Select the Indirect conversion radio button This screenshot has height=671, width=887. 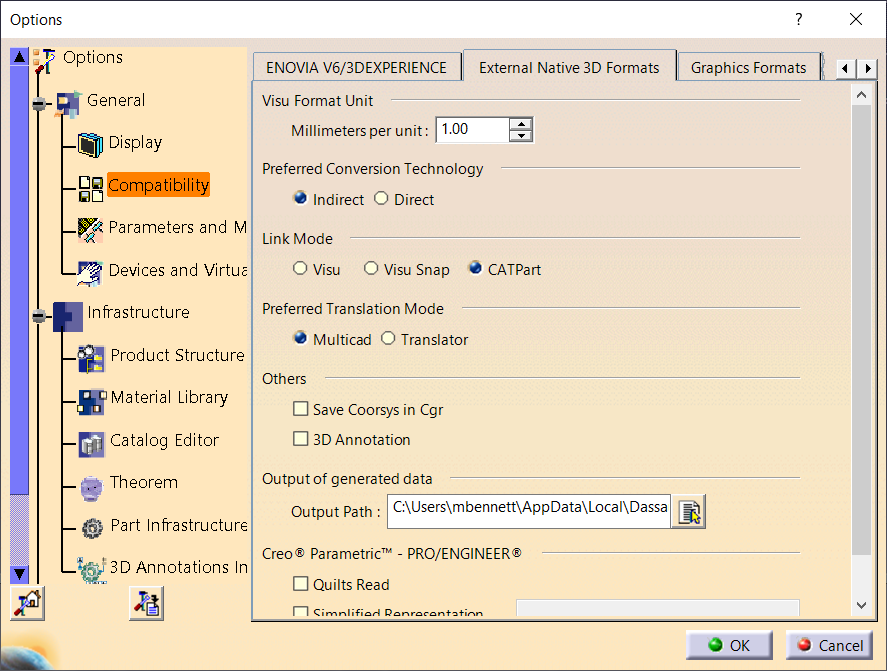pos(300,198)
